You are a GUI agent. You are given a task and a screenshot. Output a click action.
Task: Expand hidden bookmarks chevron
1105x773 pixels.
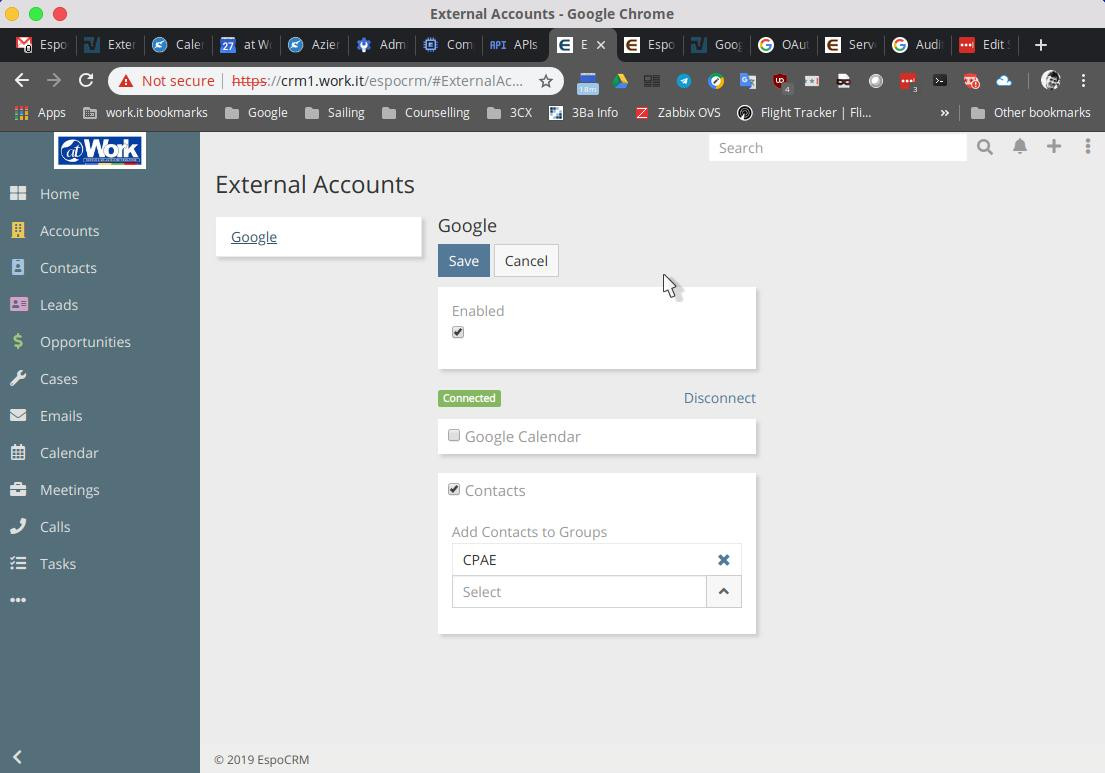[x=944, y=113]
